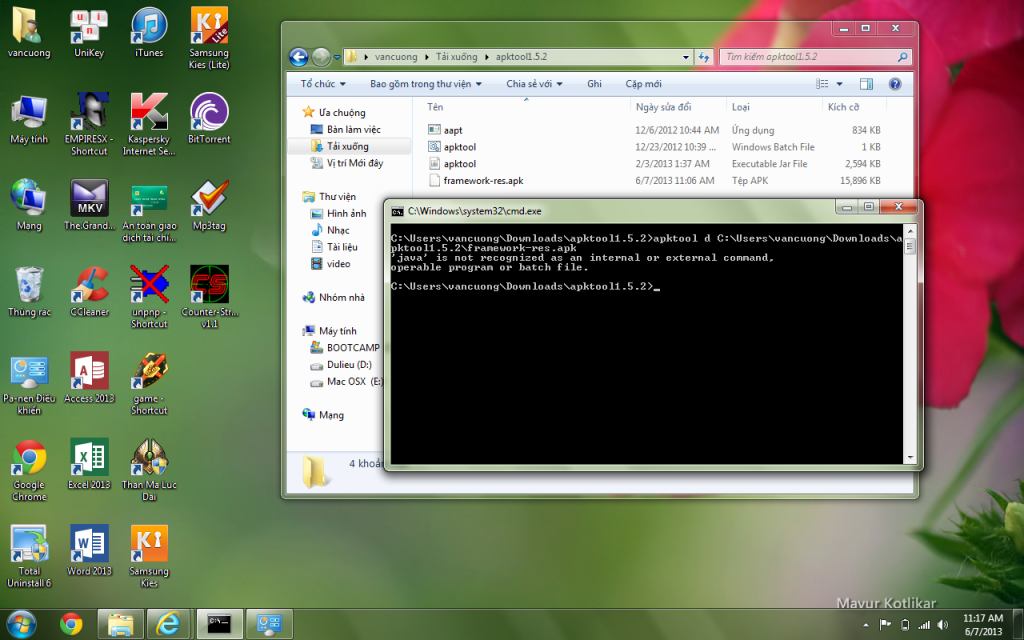This screenshot has width=1024, height=640.
Task: Go back in Explorer navigation
Action: coord(298,57)
